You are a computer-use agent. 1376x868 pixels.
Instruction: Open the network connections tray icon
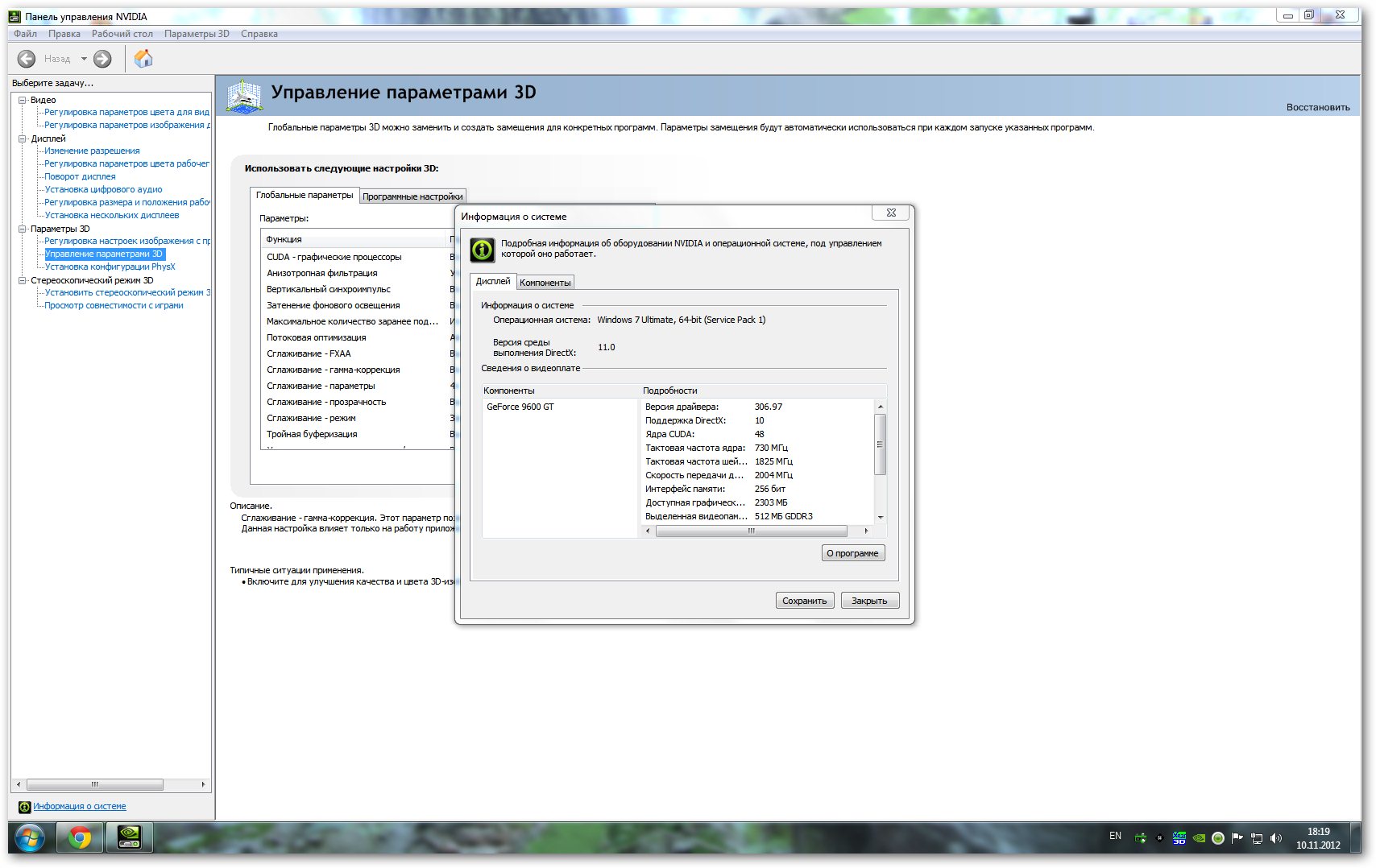pyautogui.click(x=1257, y=838)
